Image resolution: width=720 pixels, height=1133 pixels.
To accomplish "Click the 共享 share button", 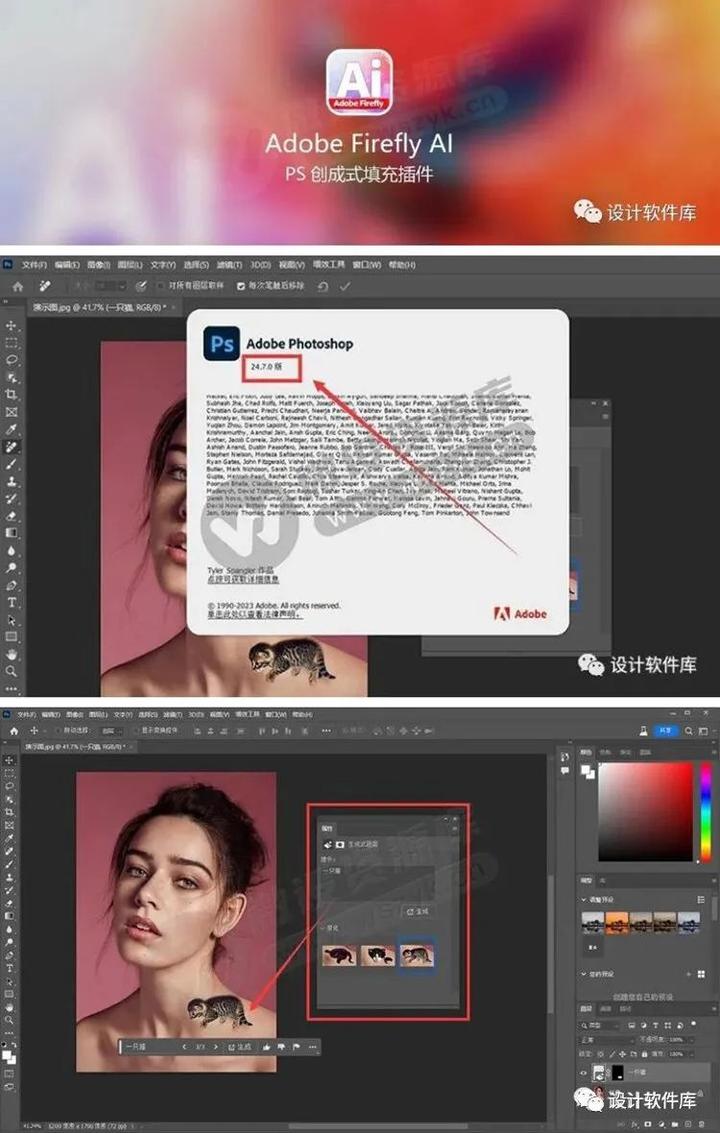I will coord(665,731).
